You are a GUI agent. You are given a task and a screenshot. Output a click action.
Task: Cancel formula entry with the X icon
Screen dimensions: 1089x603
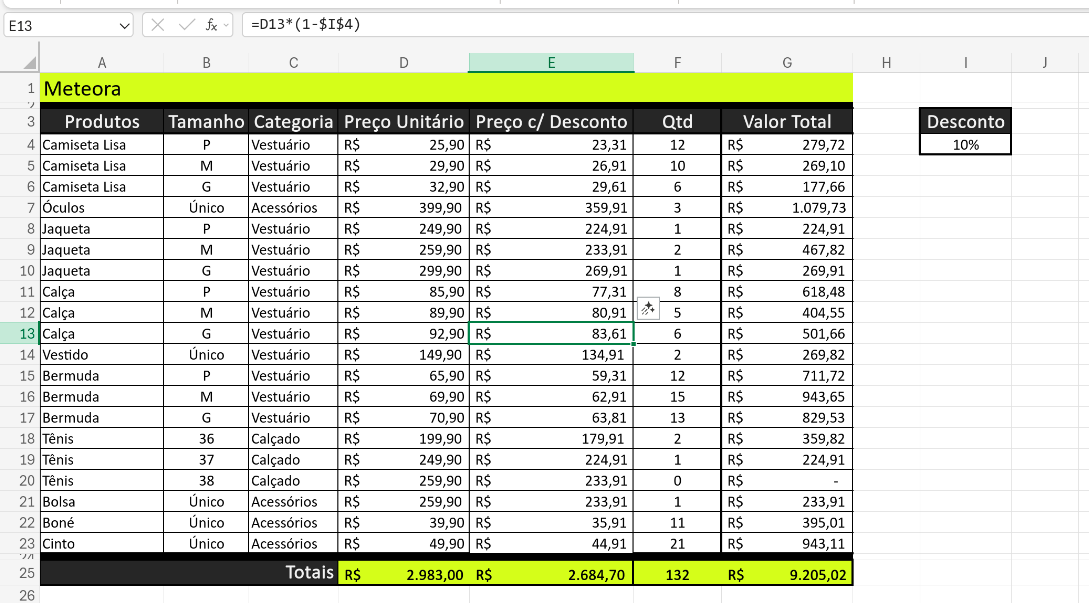[158, 25]
